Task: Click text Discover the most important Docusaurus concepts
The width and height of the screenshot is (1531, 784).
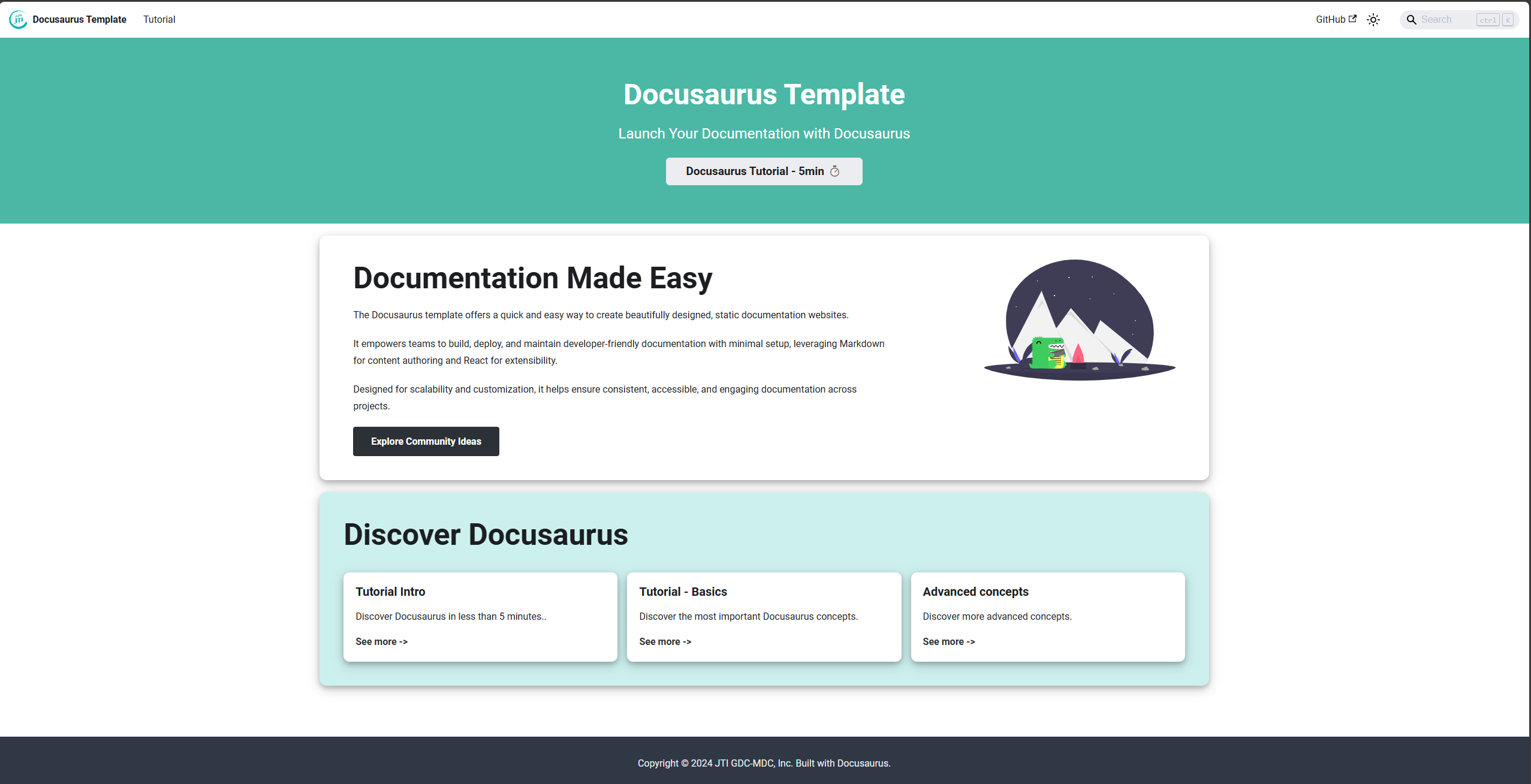Action: point(748,616)
